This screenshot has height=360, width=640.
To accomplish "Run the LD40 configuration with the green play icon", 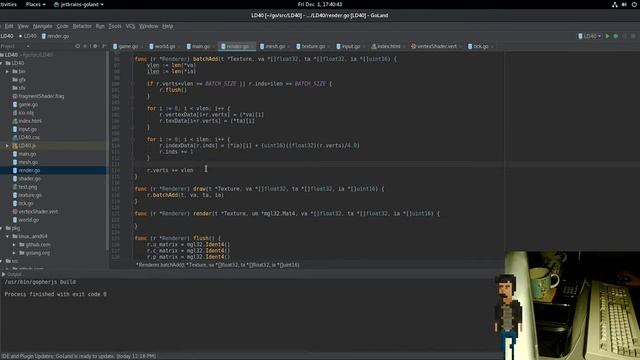I will coord(607,36).
